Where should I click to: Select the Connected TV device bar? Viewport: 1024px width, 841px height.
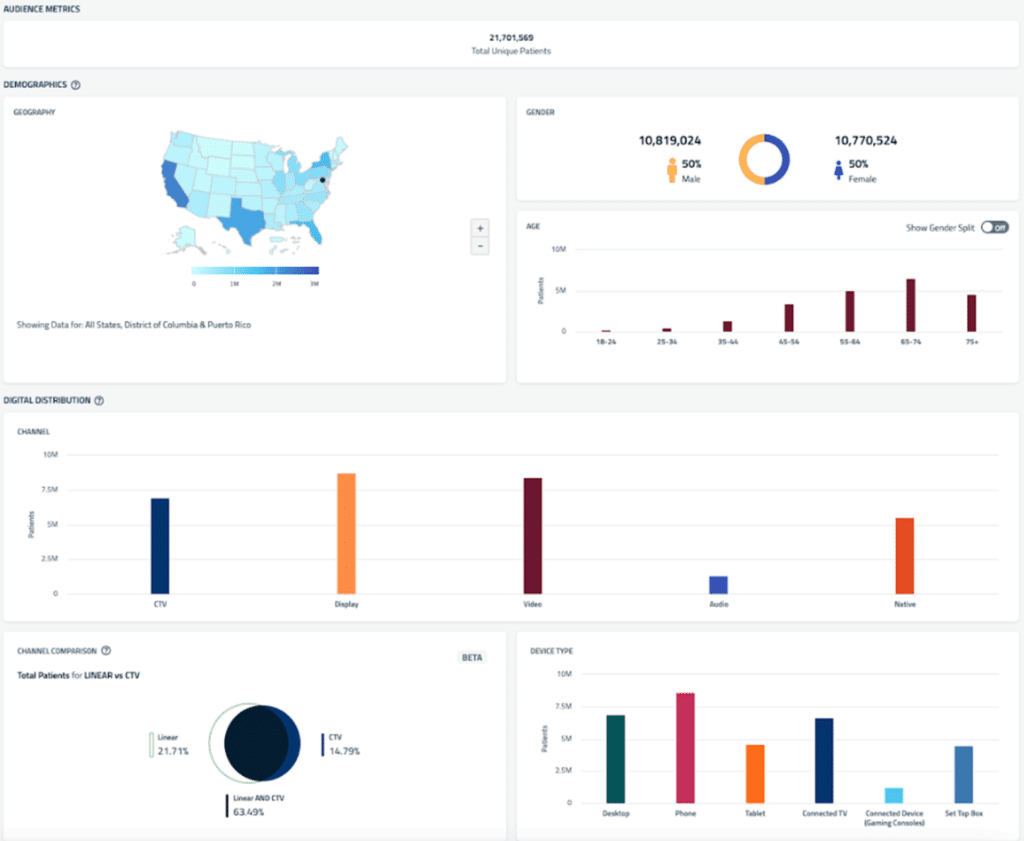pyautogui.click(x=824, y=761)
